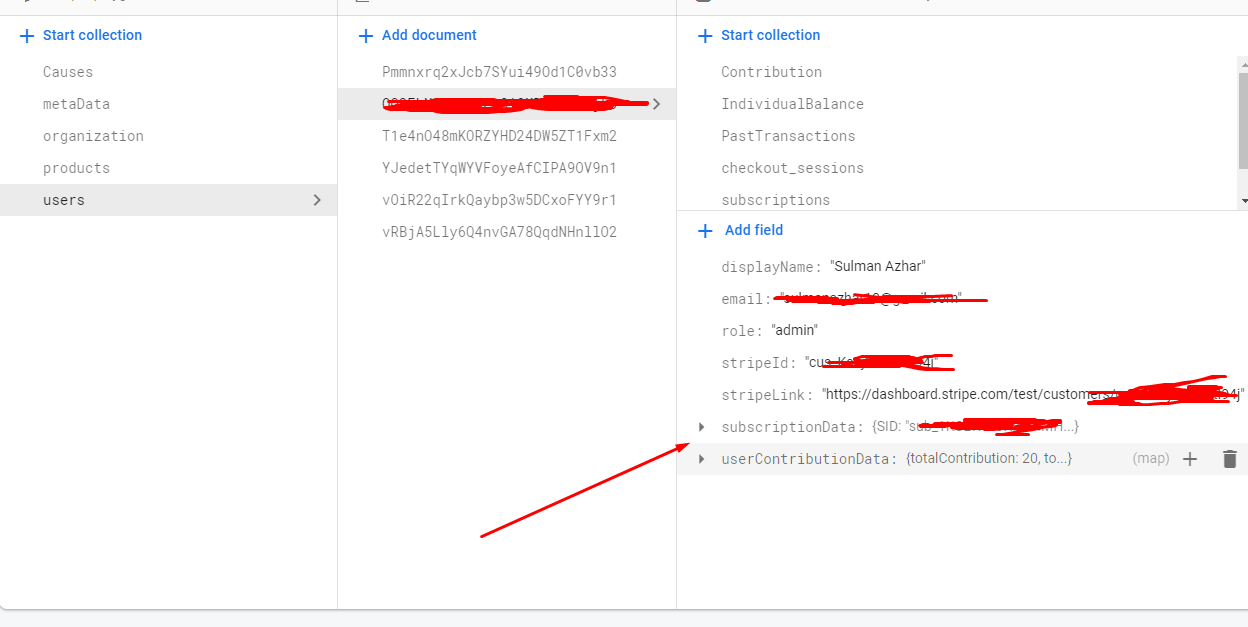
Task: Click the collection icon atop the right panel
Action: pos(703,3)
